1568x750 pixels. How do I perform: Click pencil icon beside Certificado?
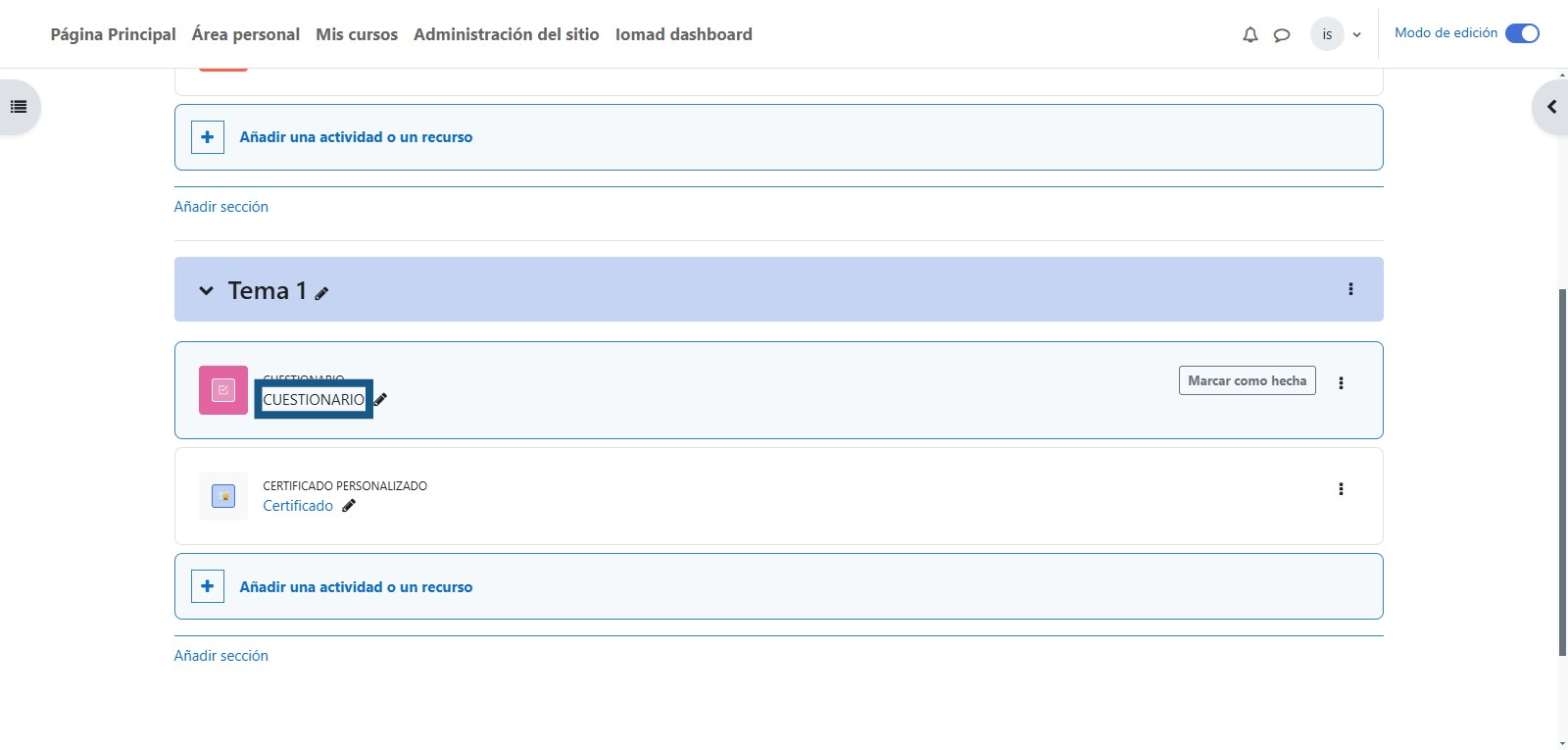[349, 506]
